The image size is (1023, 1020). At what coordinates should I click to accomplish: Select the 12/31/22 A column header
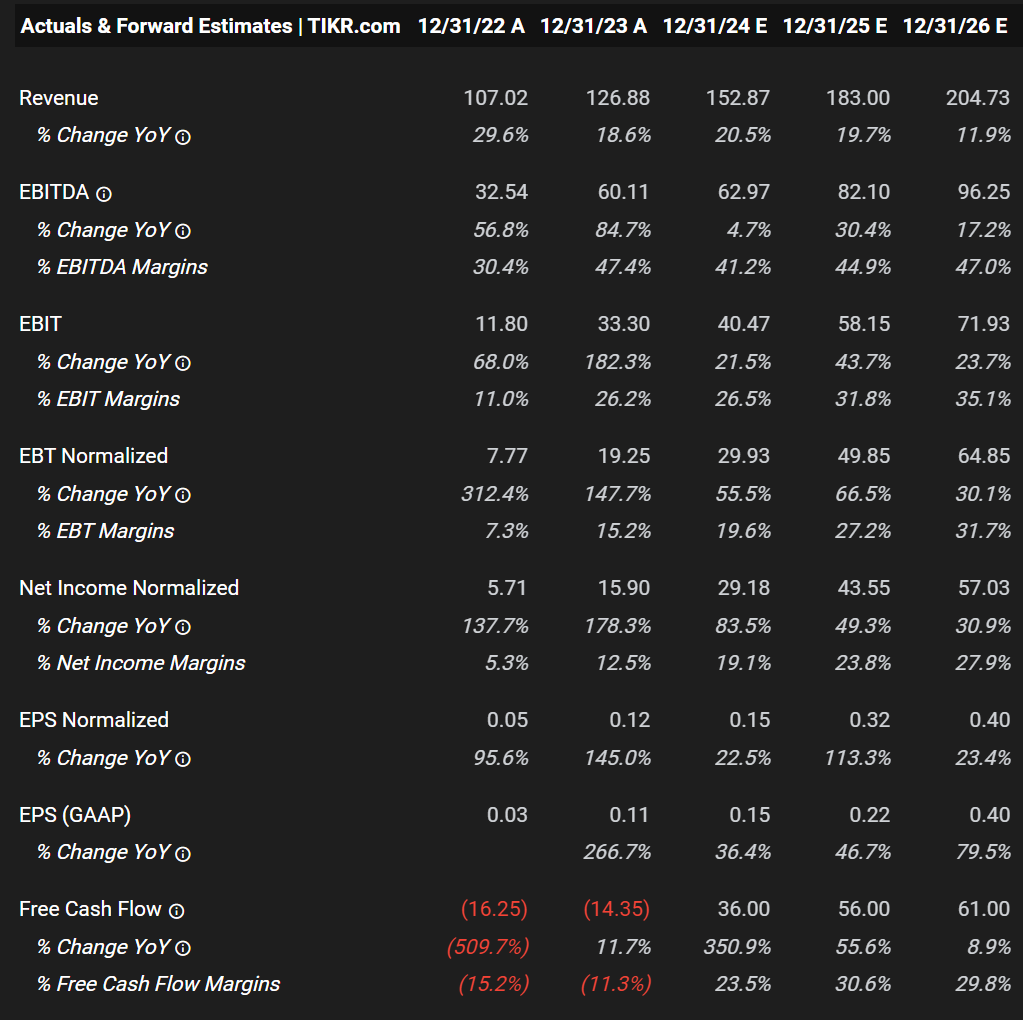coord(471,26)
